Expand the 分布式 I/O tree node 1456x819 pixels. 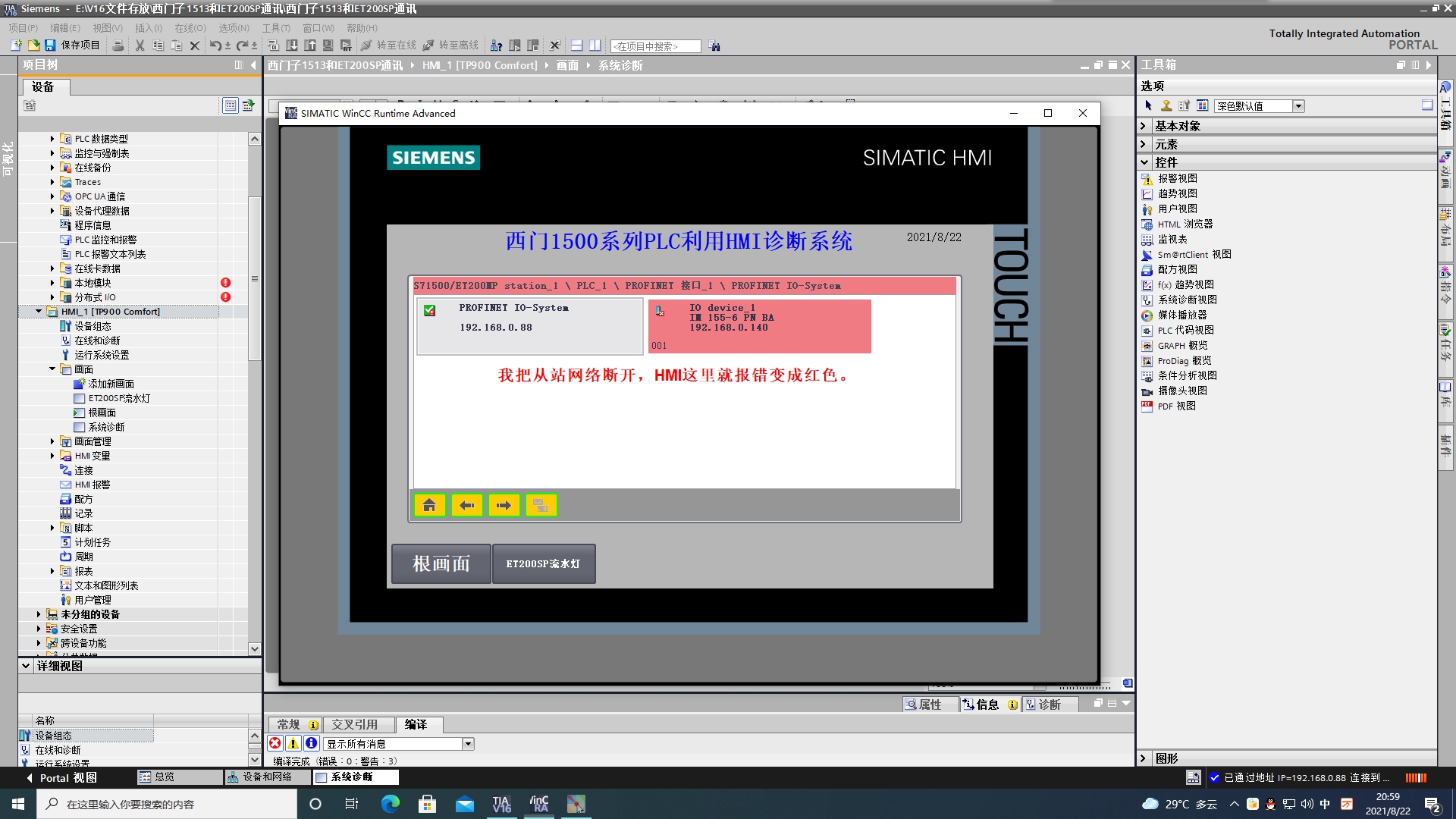pos(52,297)
